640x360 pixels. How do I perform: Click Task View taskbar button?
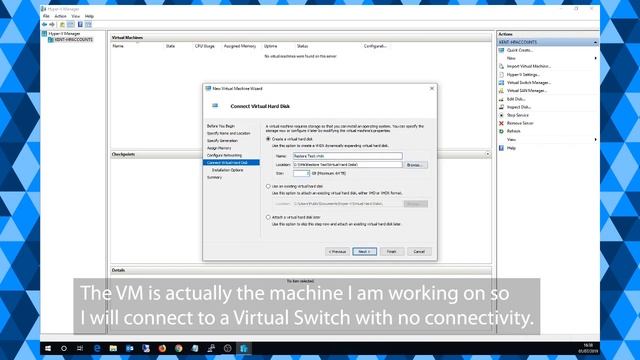pos(80,348)
